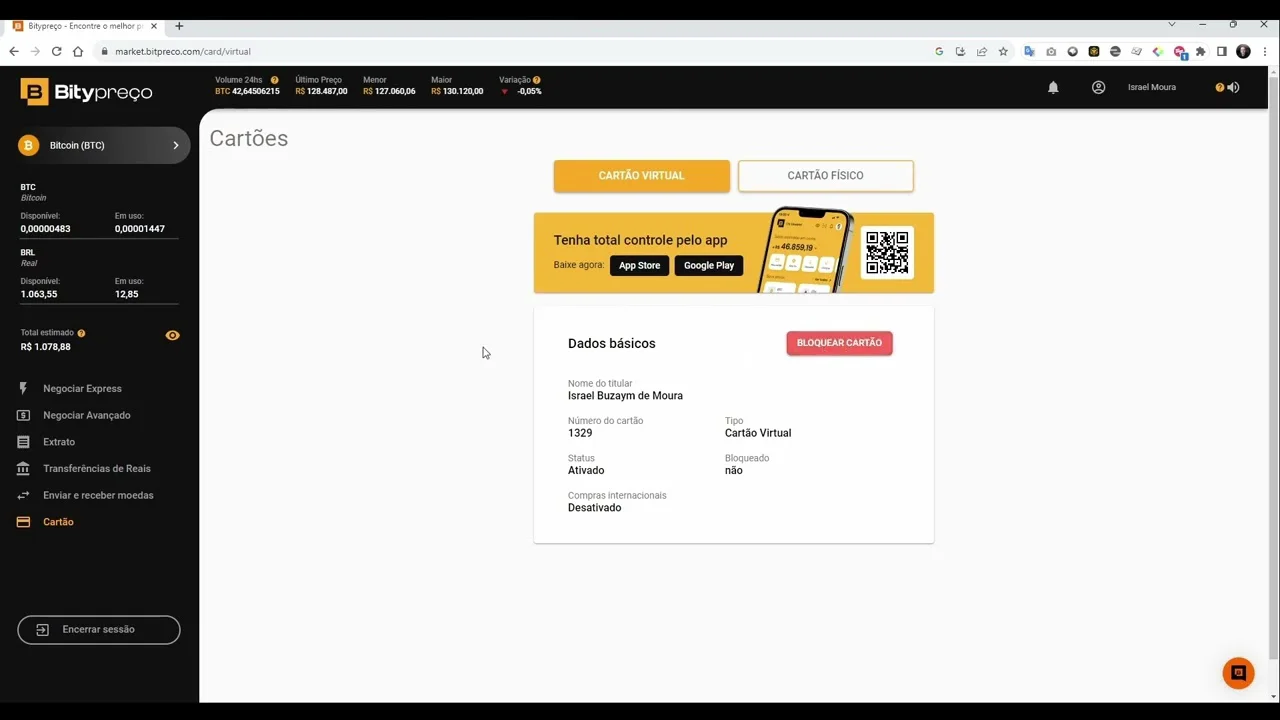The width and height of the screenshot is (1280, 720).
Task: Click the Encerrar sessão button
Action: pyautogui.click(x=99, y=630)
